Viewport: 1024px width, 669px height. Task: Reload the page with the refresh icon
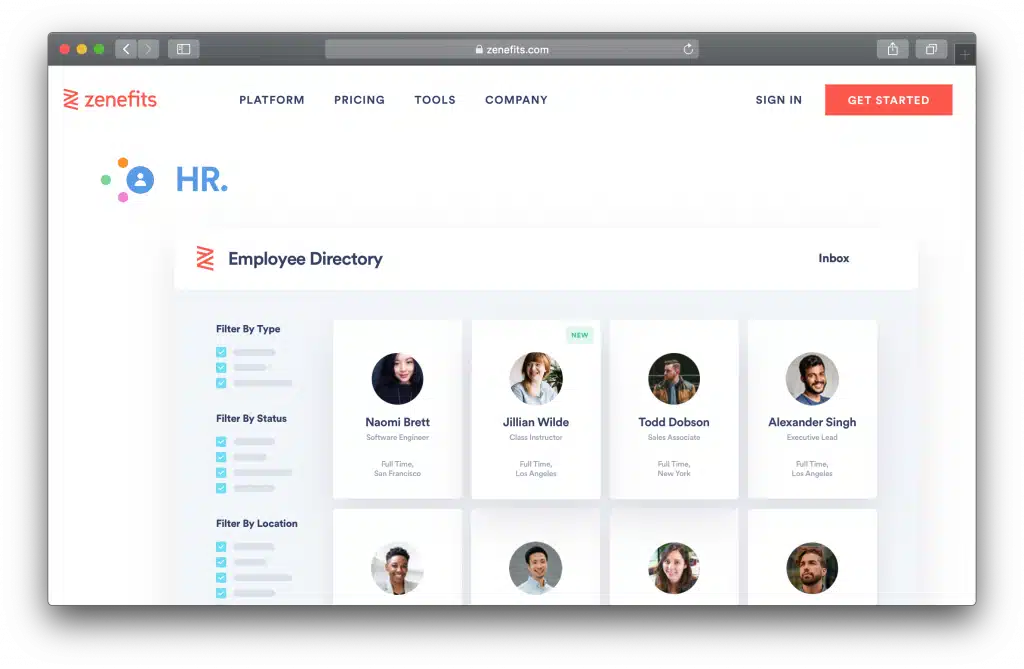pos(688,49)
